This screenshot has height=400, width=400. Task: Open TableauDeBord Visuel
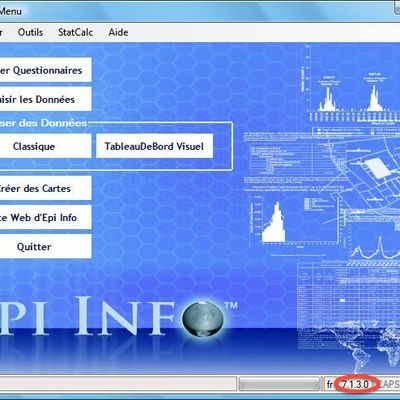click(154, 146)
